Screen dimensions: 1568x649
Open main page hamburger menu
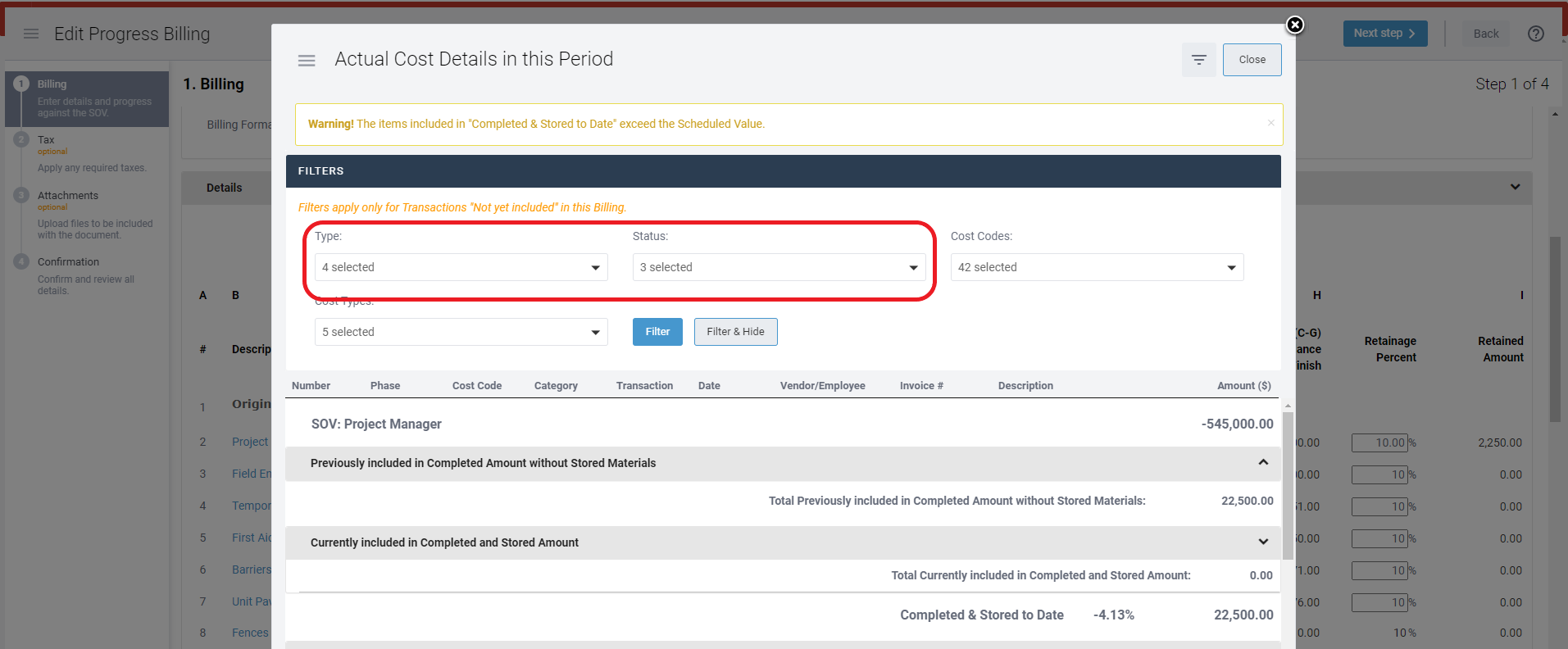(x=31, y=34)
